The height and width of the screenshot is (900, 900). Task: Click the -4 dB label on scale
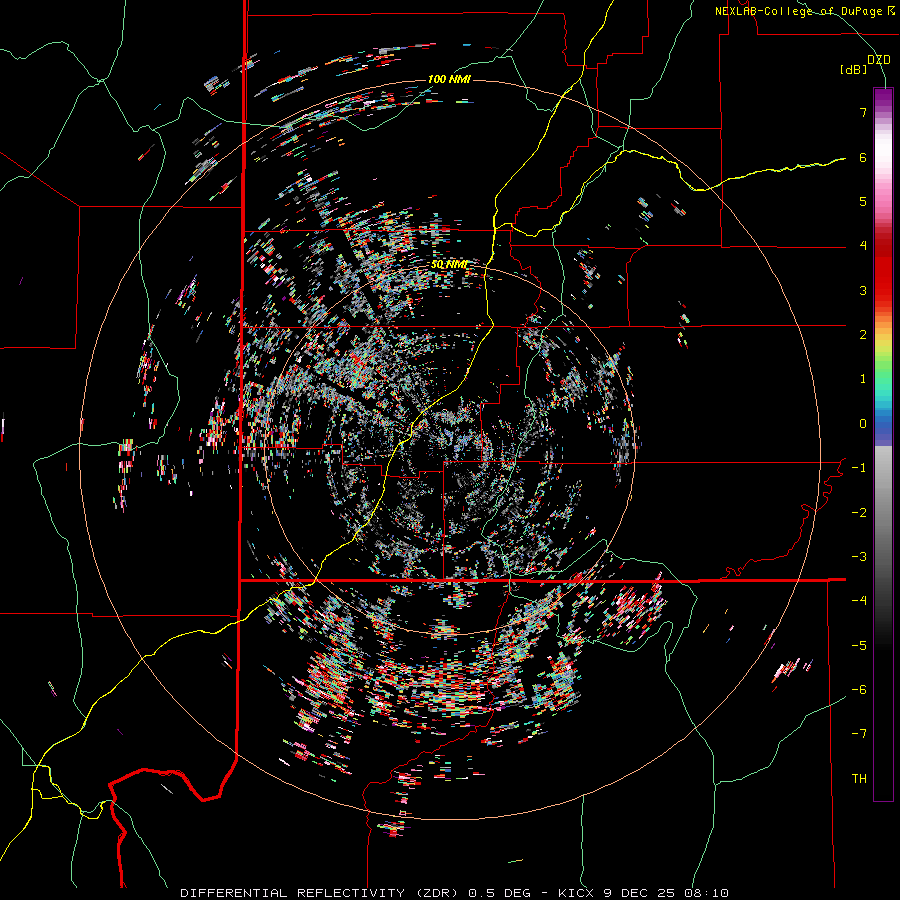coord(859,601)
